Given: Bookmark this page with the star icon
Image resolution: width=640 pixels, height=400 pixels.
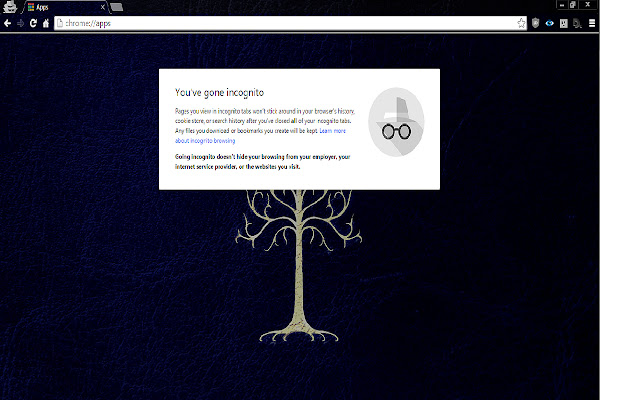Looking at the screenshot, I should tap(521, 23).
